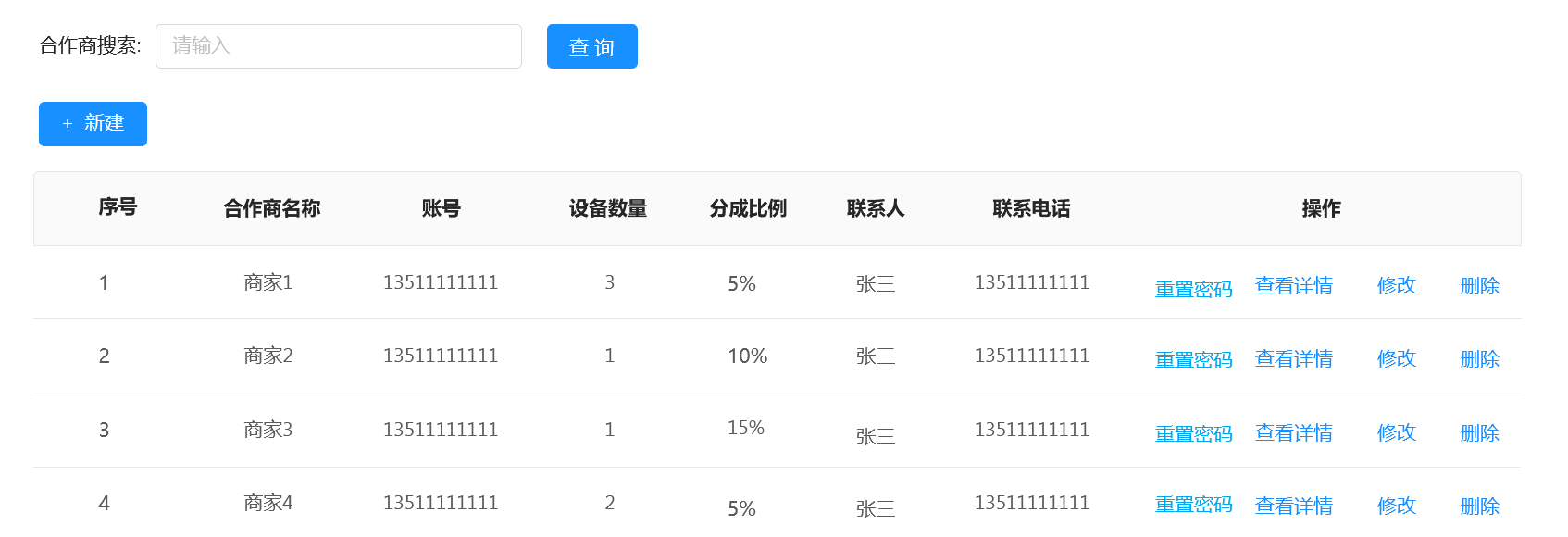This screenshot has width=1568, height=537.
Task: Open 查看详情 for 商家2
Action: pyautogui.click(x=1293, y=359)
